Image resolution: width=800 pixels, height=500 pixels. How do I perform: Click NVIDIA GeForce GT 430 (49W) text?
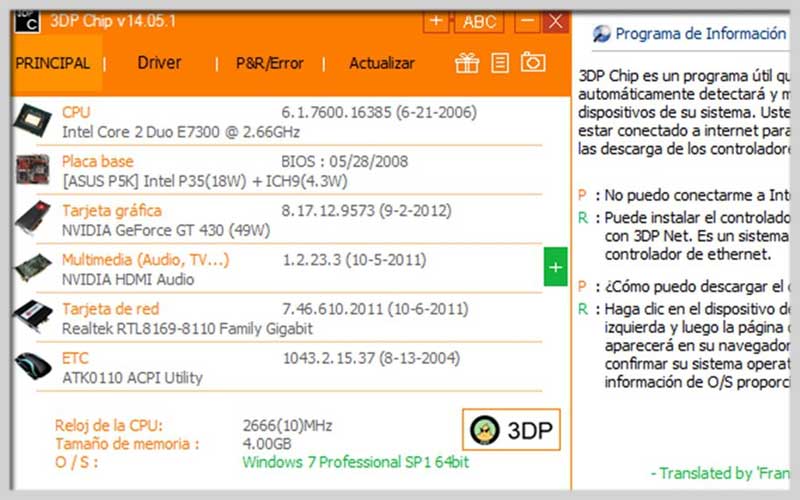166,231
